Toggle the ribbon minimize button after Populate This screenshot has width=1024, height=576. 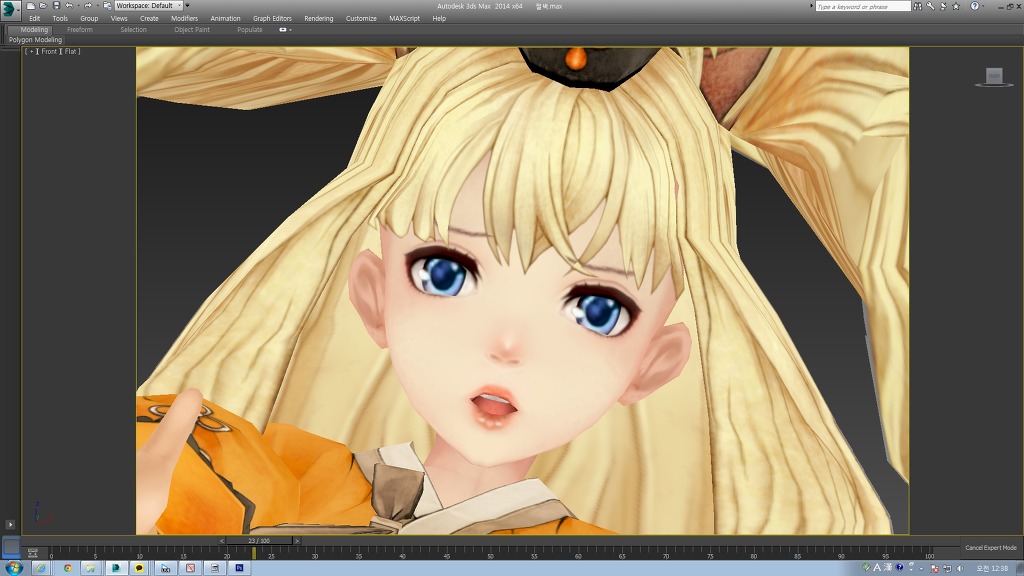tap(283, 29)
